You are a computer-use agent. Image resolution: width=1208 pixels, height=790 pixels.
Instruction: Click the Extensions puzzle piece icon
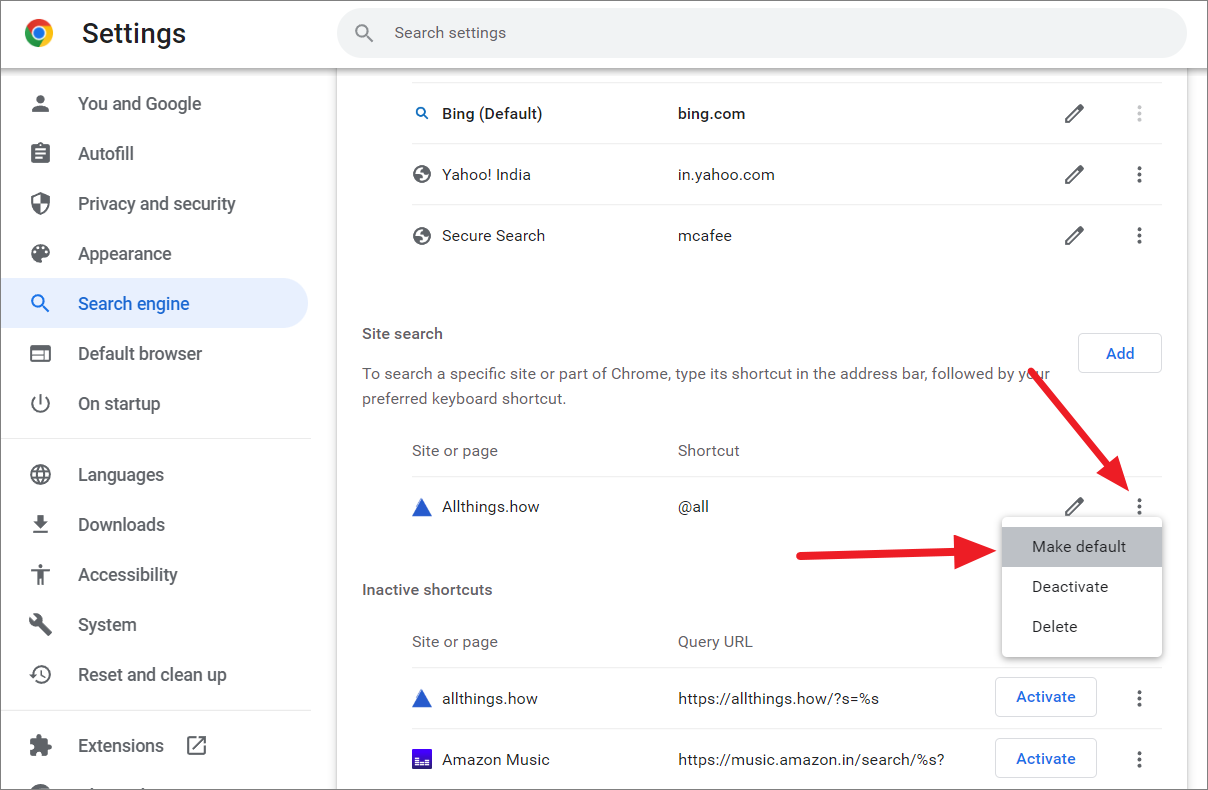pyautogui.click(x=40, y=745)
